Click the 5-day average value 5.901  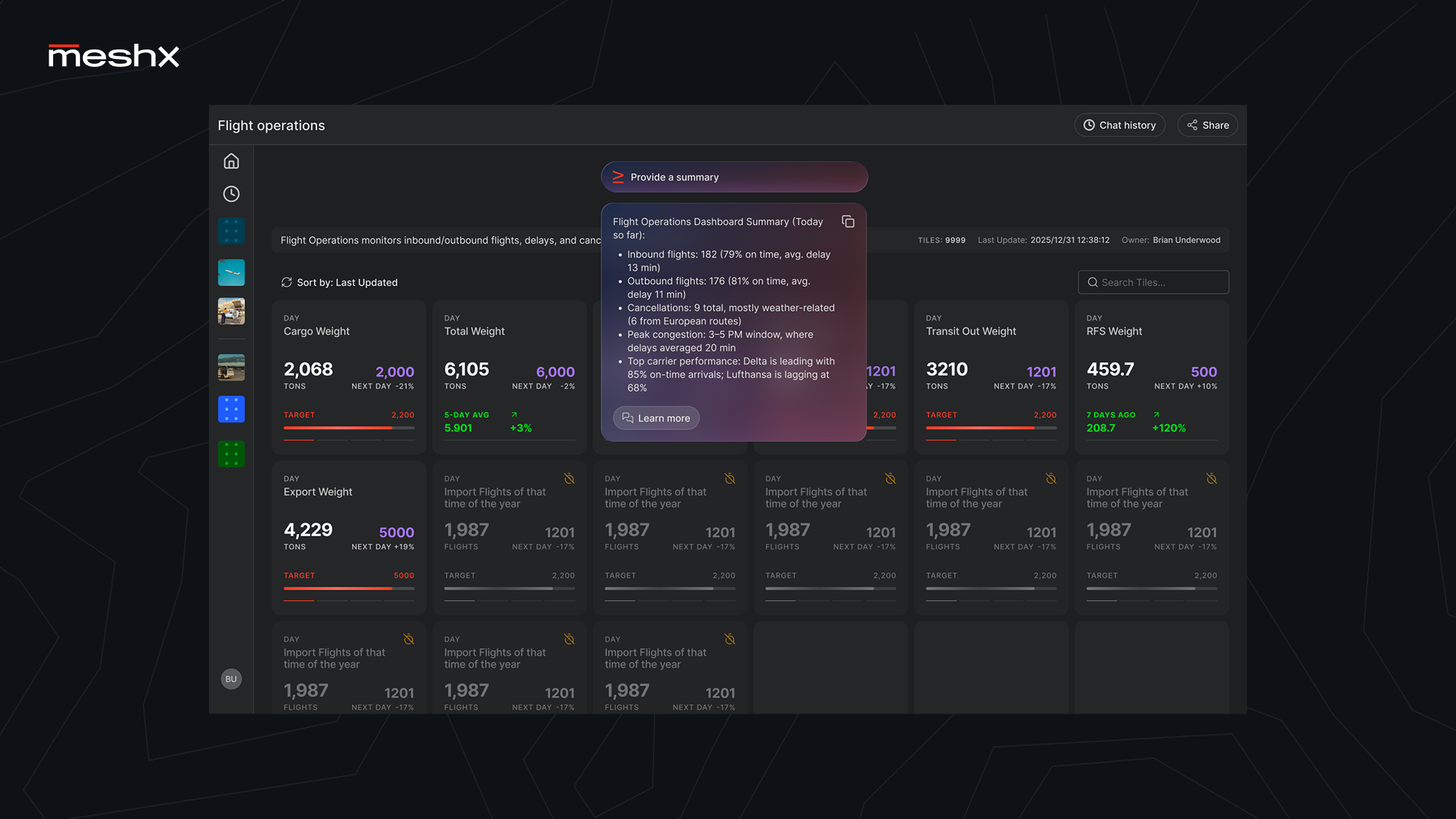(458, 428)
